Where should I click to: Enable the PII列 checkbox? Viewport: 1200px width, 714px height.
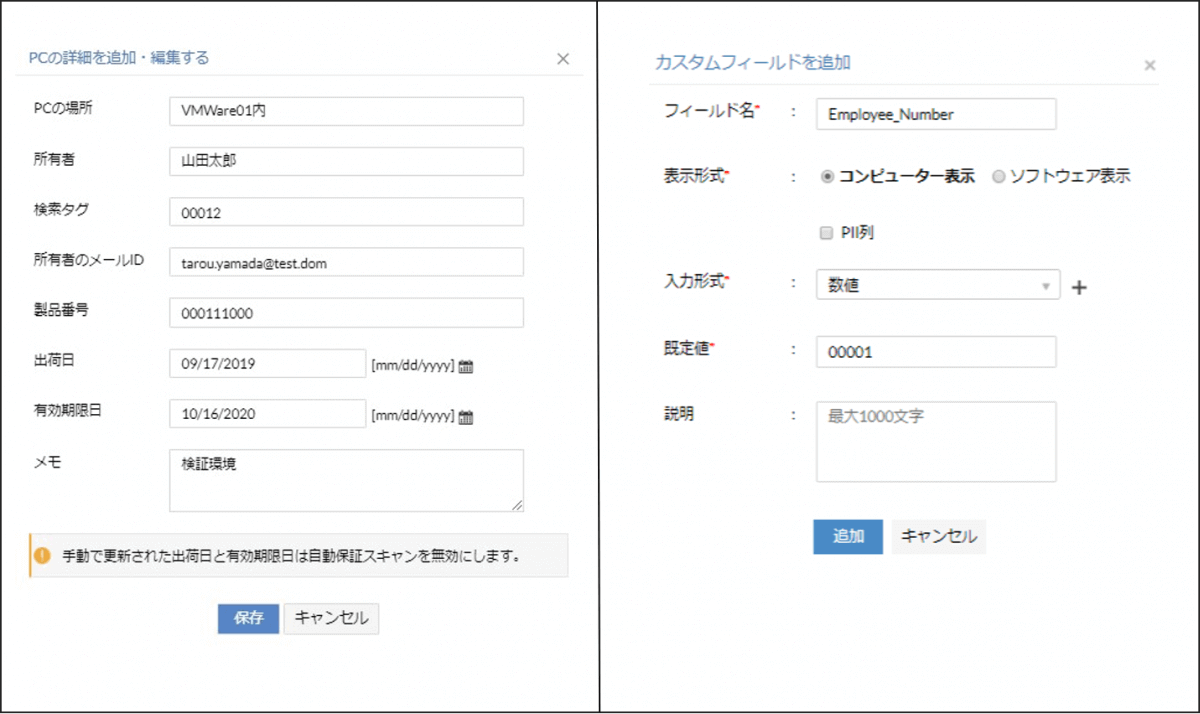point(826,233)
